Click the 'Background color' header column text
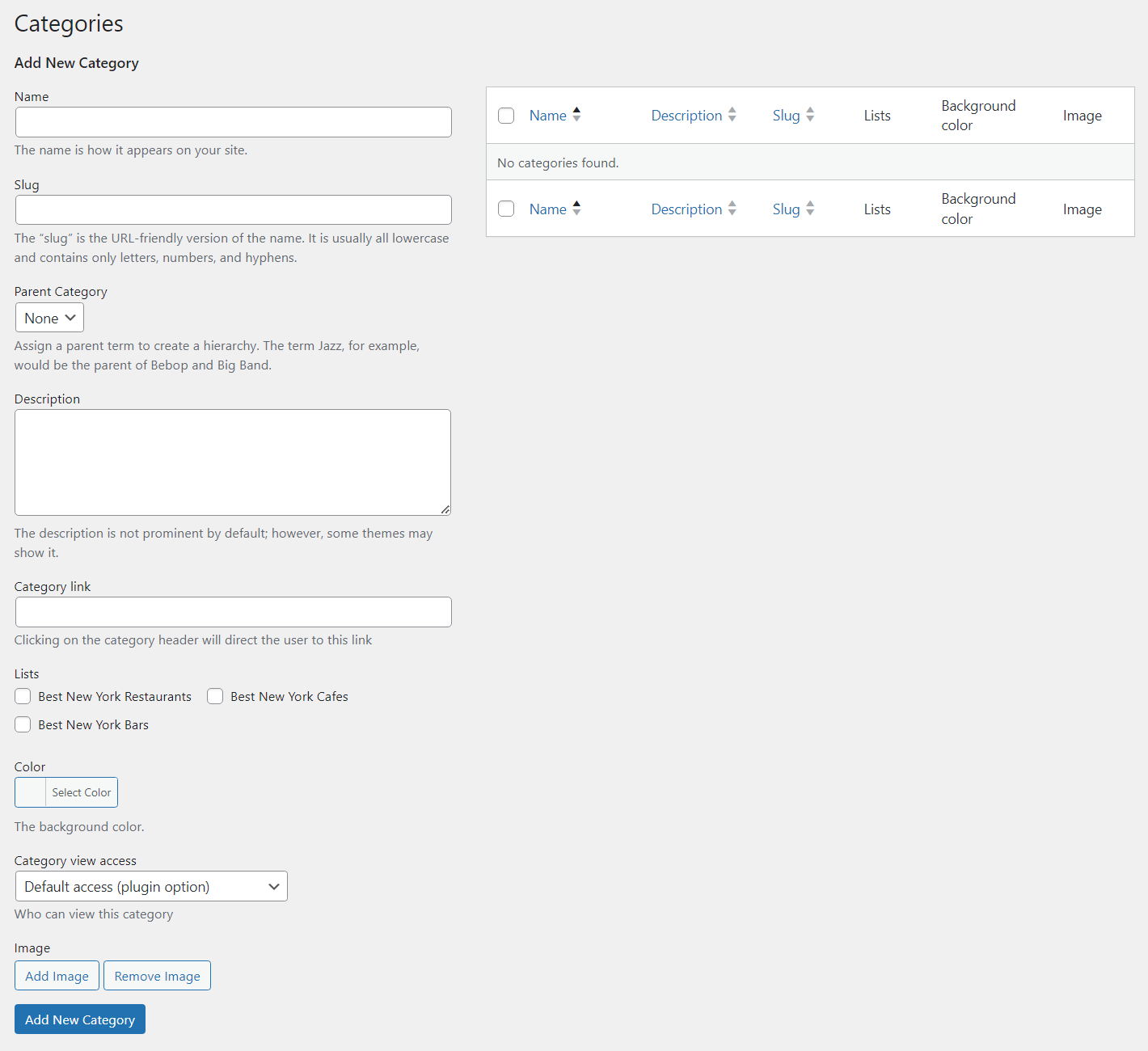Viewport: 1148px width, 1051px height. coord(978,116)
